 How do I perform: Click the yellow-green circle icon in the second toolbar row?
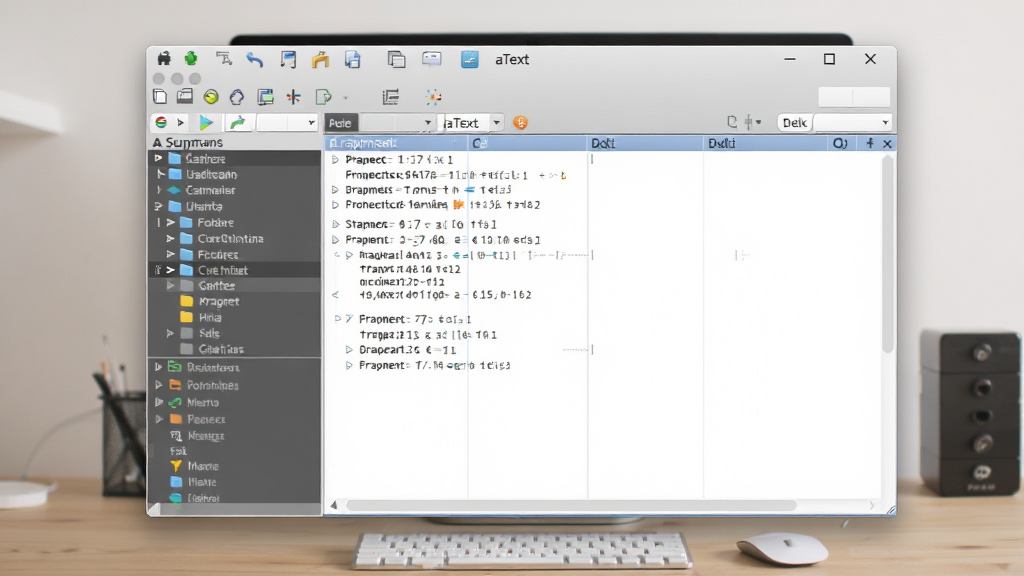click(x=211, y=97)
